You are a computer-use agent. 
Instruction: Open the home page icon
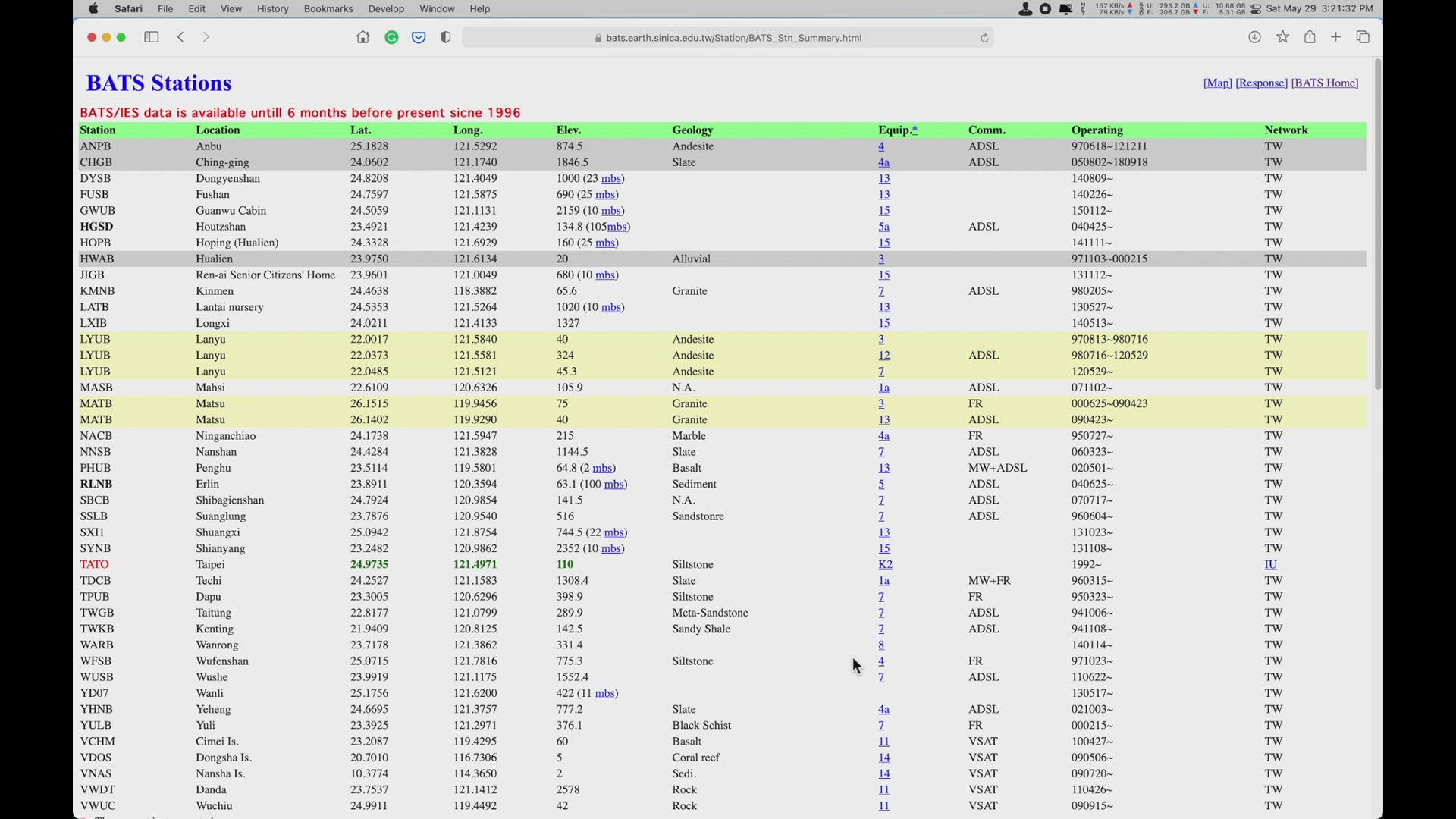click(x=362, y=37)
